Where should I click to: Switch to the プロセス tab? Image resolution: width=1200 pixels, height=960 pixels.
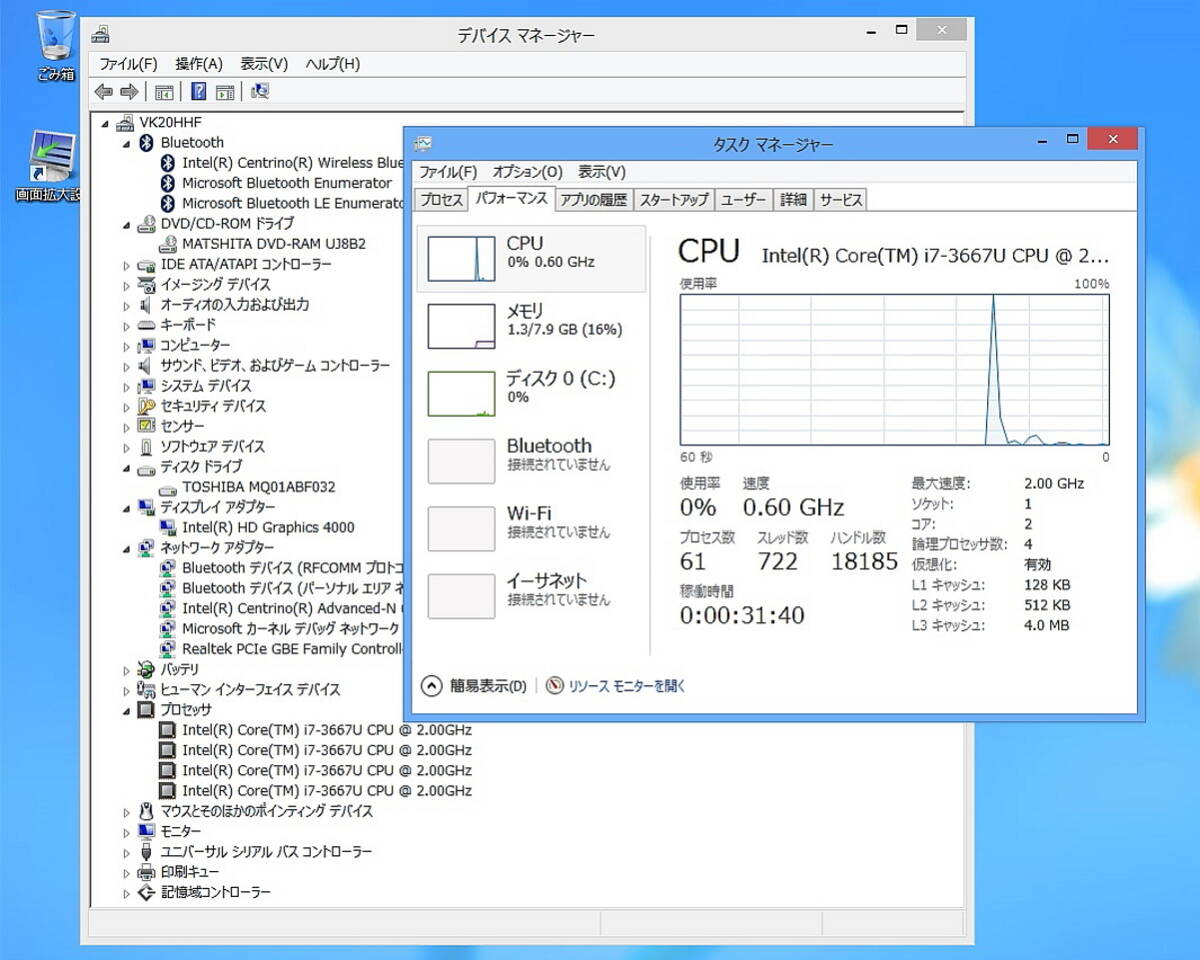(441, 200)
